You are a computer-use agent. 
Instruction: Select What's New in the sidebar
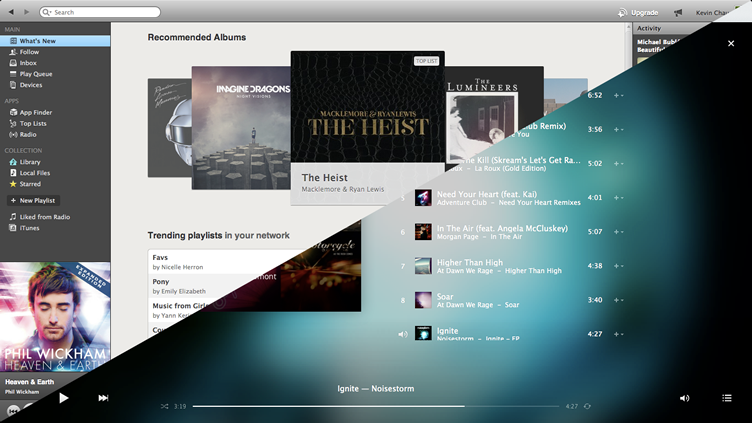tap(38, 41)
